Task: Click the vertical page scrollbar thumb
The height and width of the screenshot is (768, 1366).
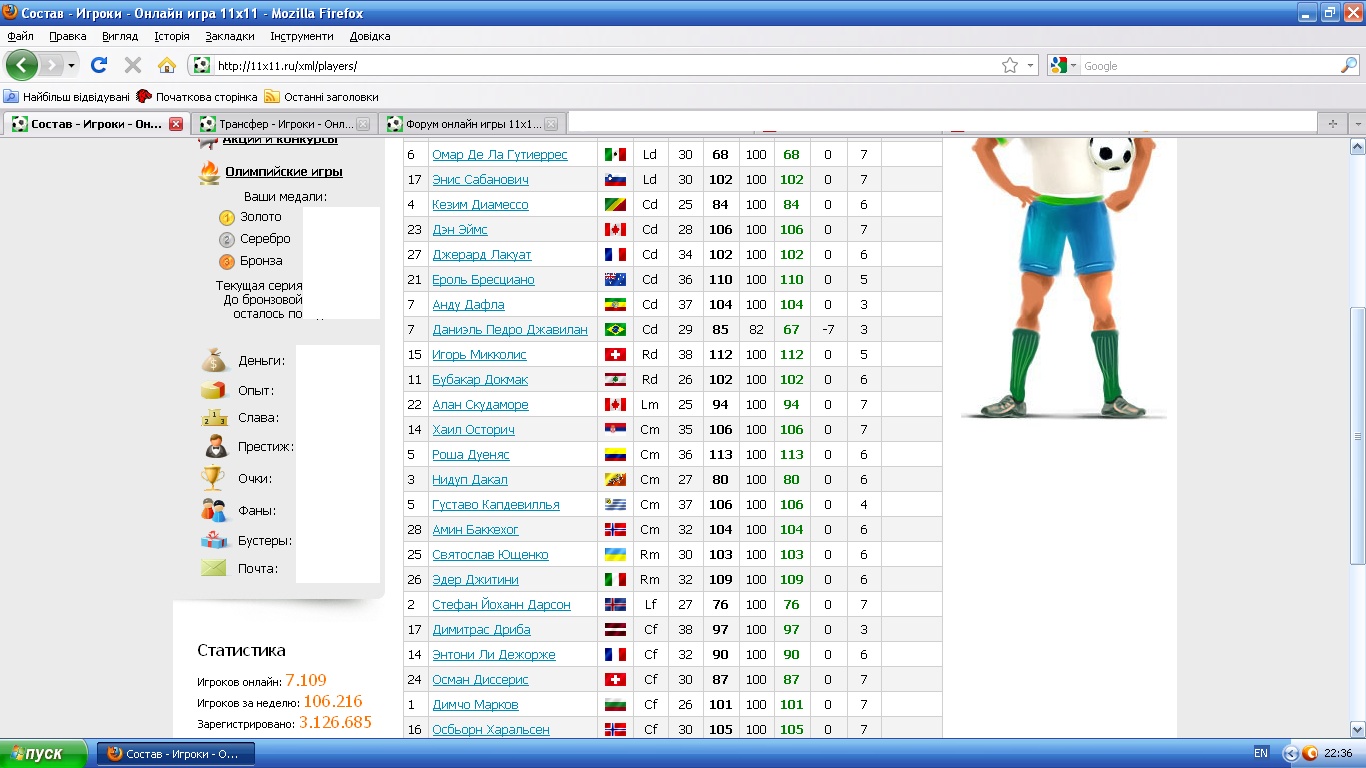Action: (1357, 436)
